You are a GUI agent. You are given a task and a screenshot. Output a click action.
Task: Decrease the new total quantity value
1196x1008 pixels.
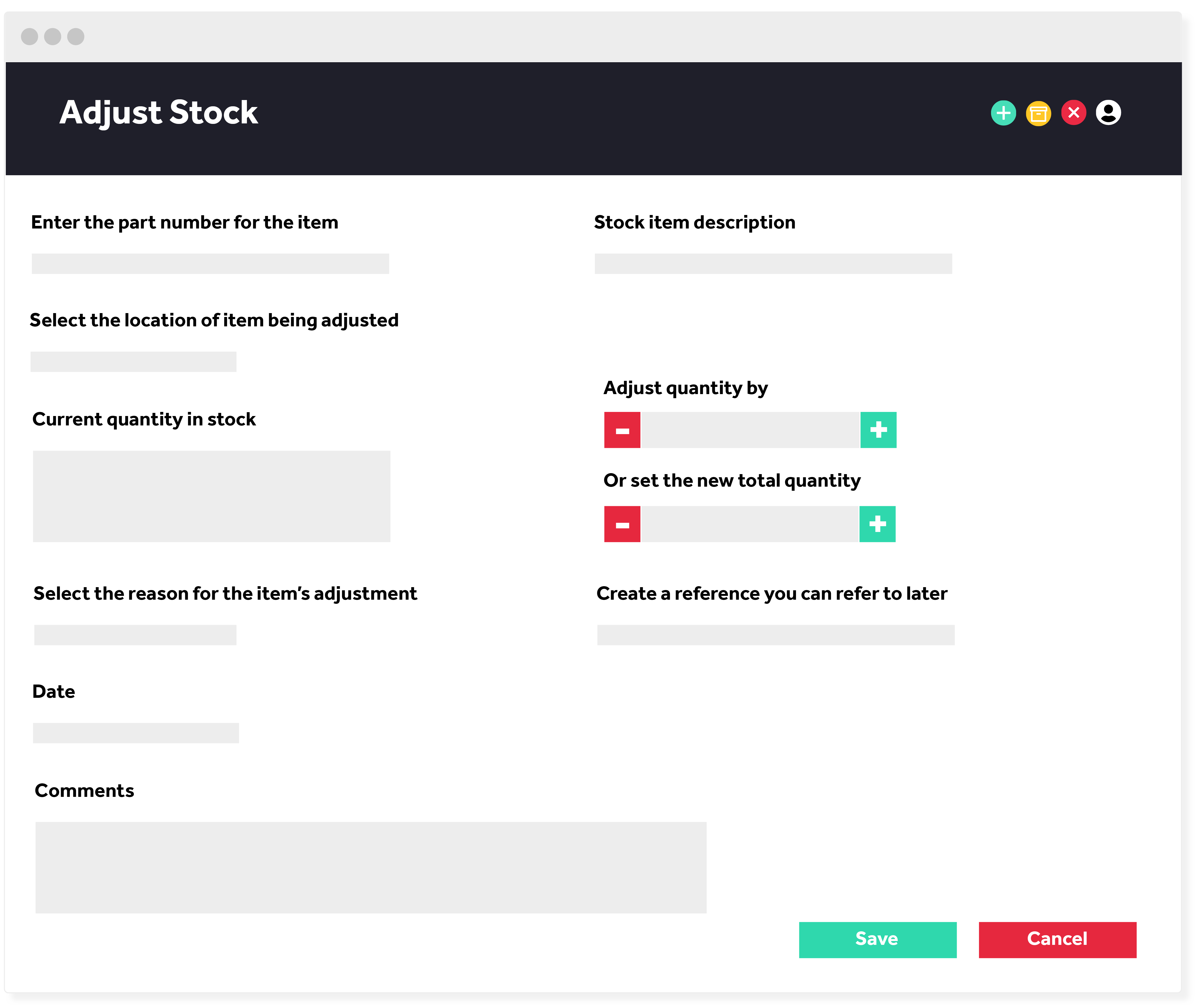(x=622, y=524)
